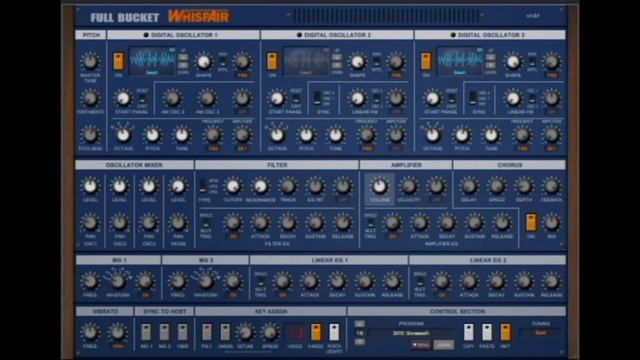Click the MG 2 Freq knob
640x360 pixels.
(x=178, y=281)
